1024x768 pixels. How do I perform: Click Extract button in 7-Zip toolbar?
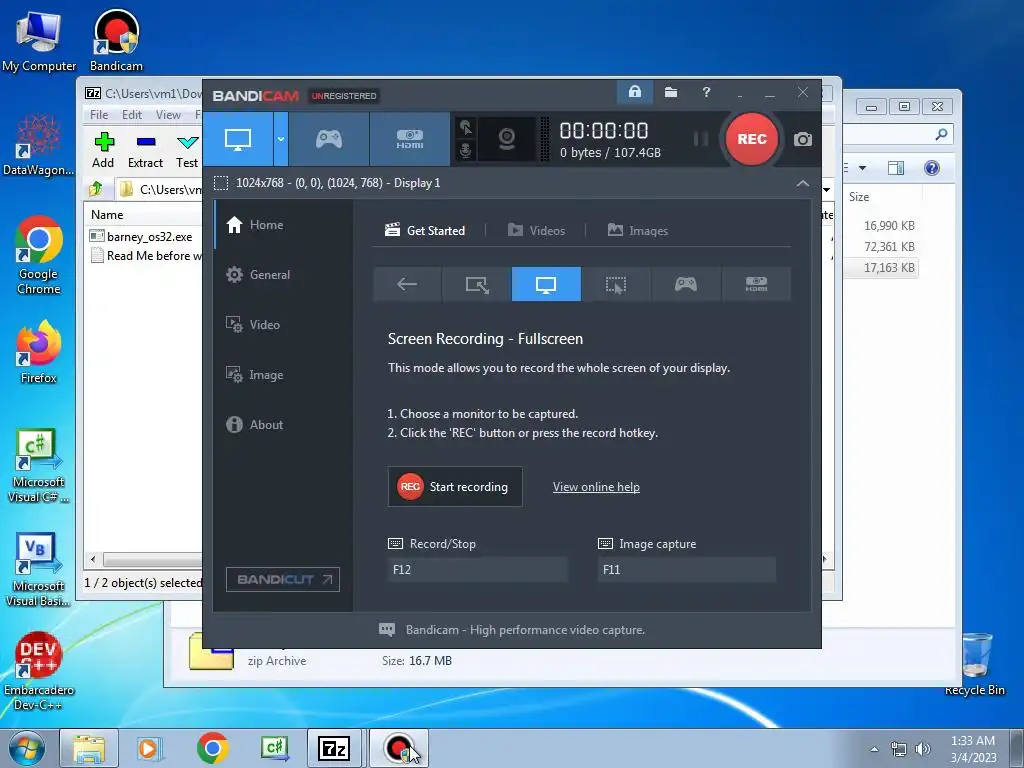pos(145,150)
